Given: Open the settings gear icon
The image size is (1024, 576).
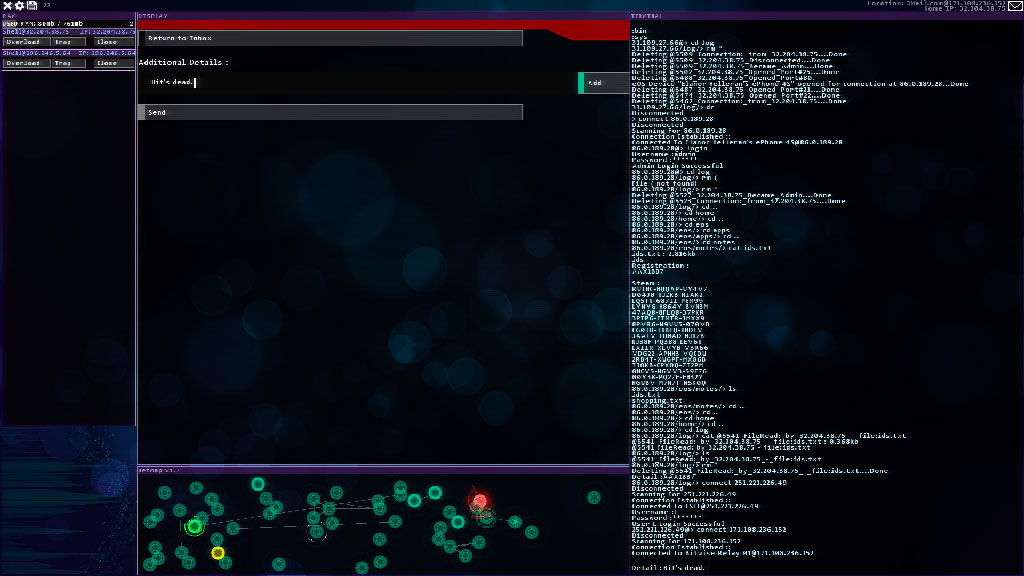Looking at the screenshot, I should click(x=19, y=6).
